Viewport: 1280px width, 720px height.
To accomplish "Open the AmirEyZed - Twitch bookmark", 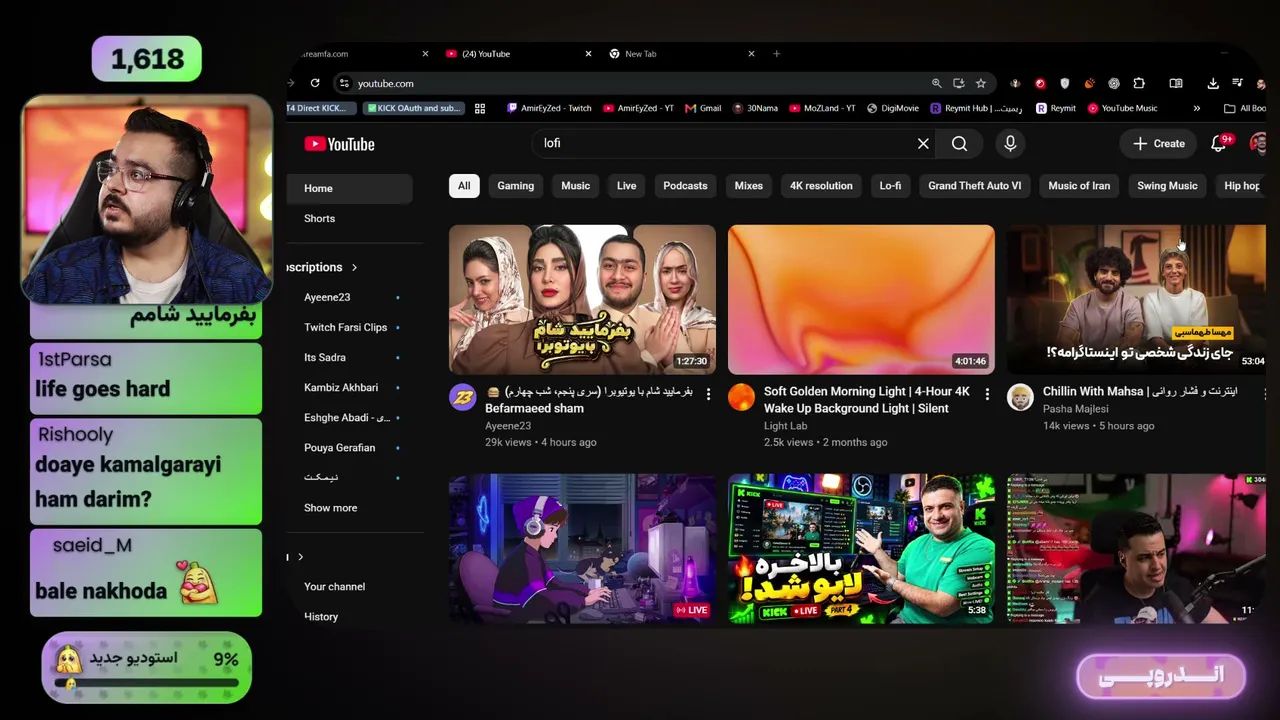I will click(549, 108).
